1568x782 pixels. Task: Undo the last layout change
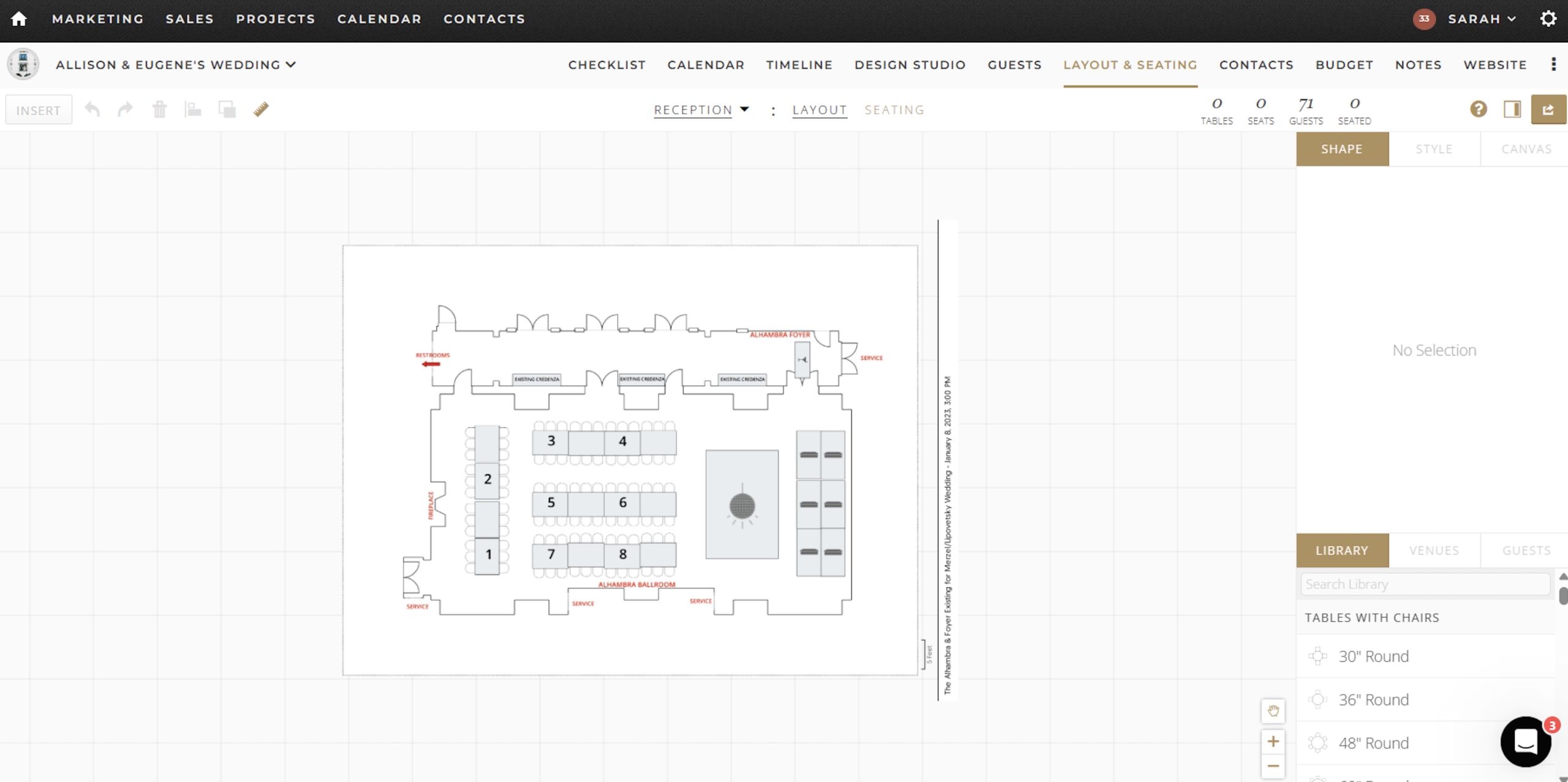tap(92, 109)
